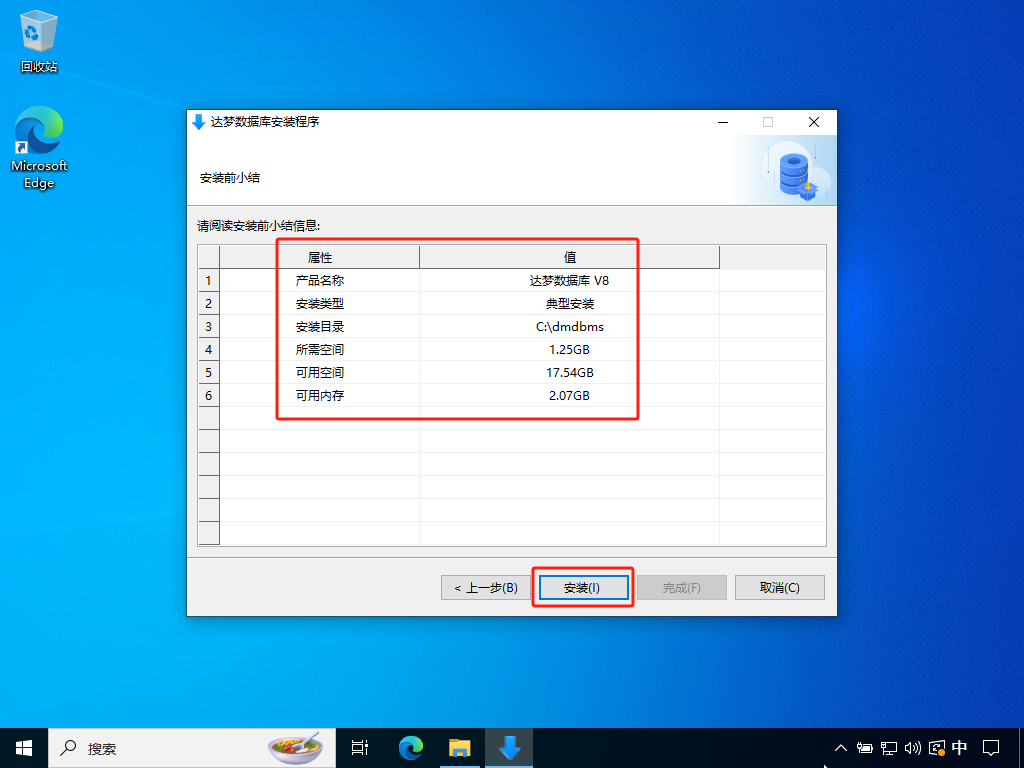Select the DM installer taskbar icon
1024x768 pixels.
click(509, 748)
